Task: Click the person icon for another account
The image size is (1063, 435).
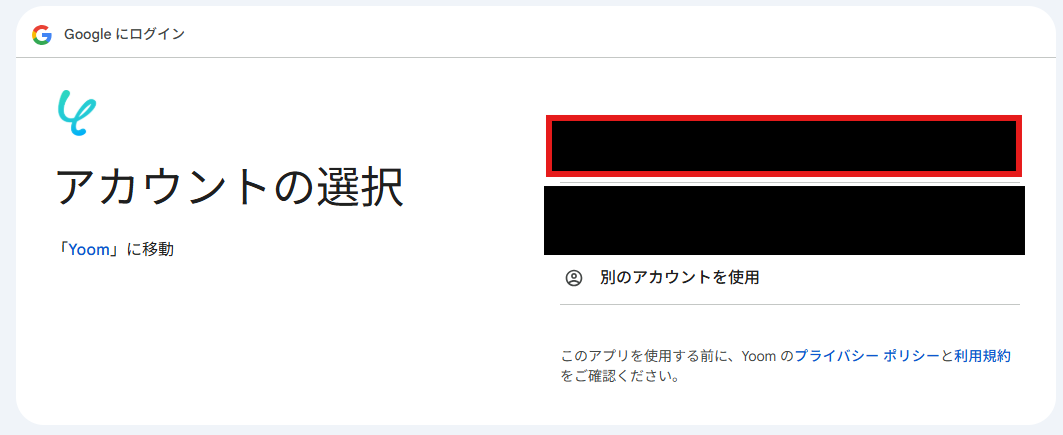Action: point(574,278)
